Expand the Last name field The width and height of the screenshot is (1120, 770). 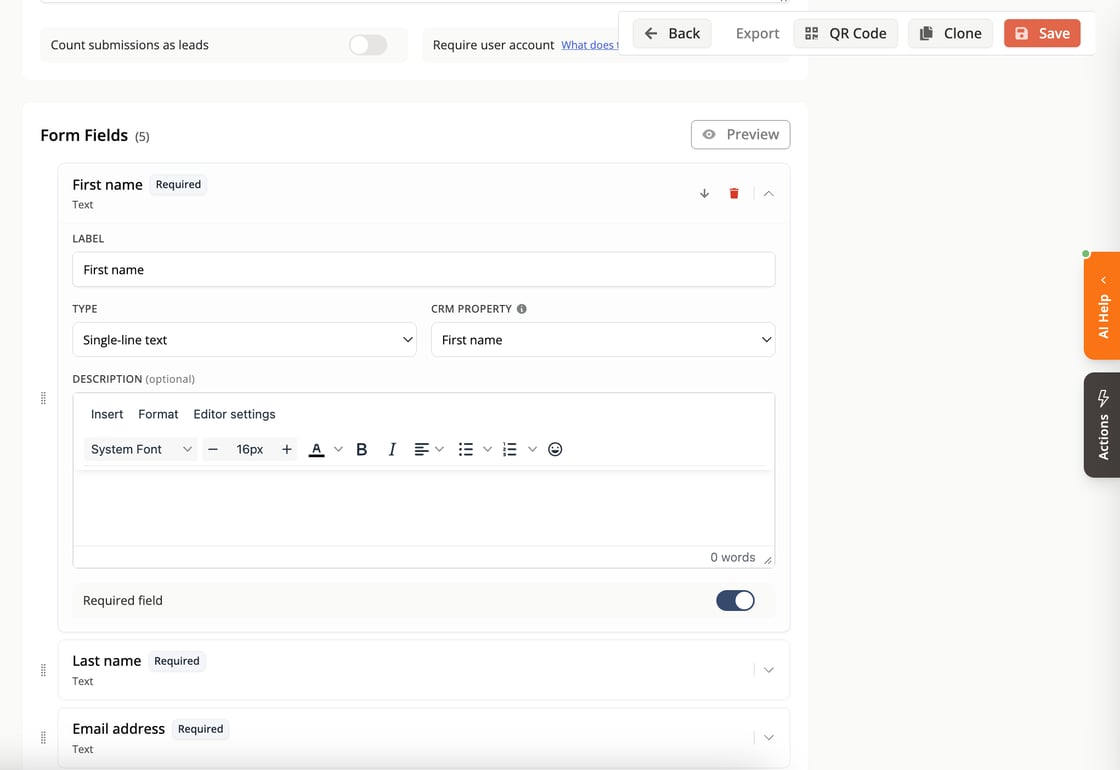(x=769, y=670)
